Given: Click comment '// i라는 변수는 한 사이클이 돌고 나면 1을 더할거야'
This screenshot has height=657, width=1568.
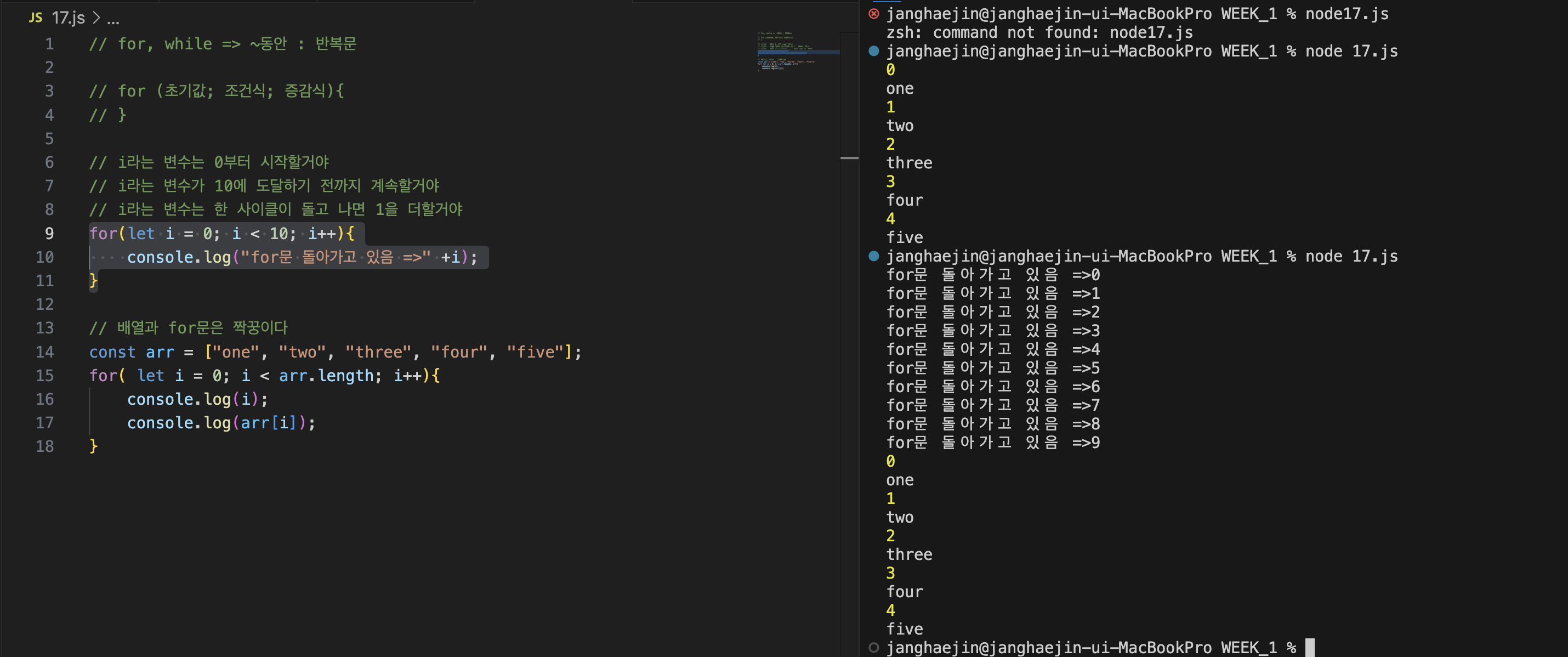Looking at the screenshot, I should click(x=276, y=209).
